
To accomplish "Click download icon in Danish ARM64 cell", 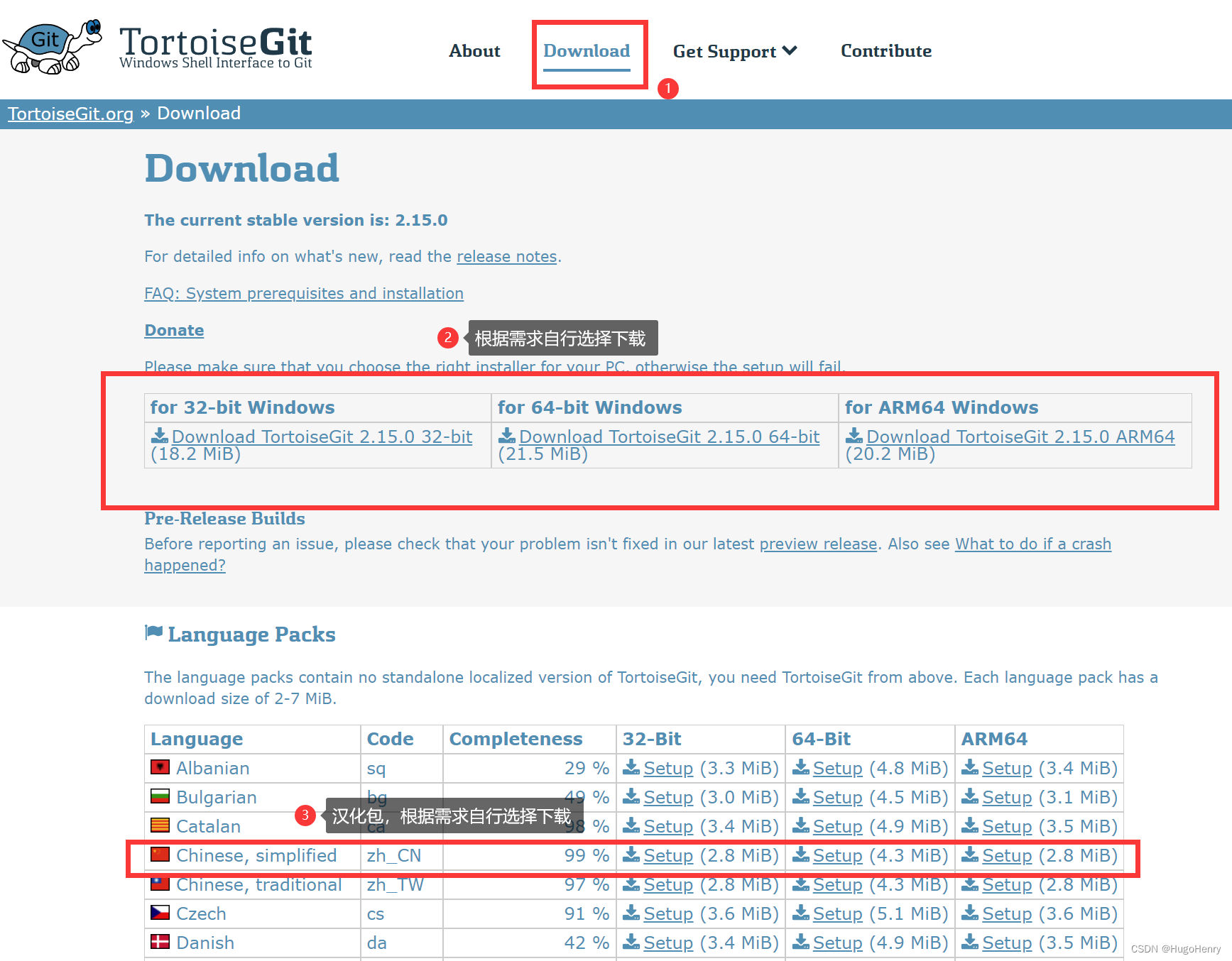I will (x=970, y=941).
